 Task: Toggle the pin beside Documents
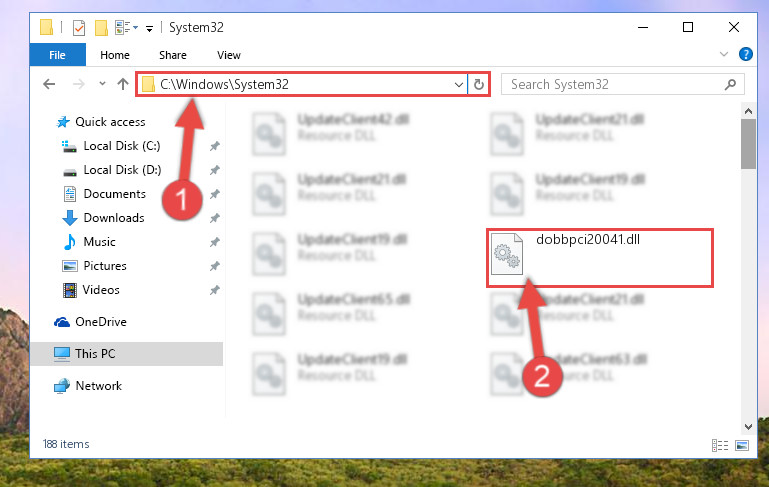coord(214,194)
